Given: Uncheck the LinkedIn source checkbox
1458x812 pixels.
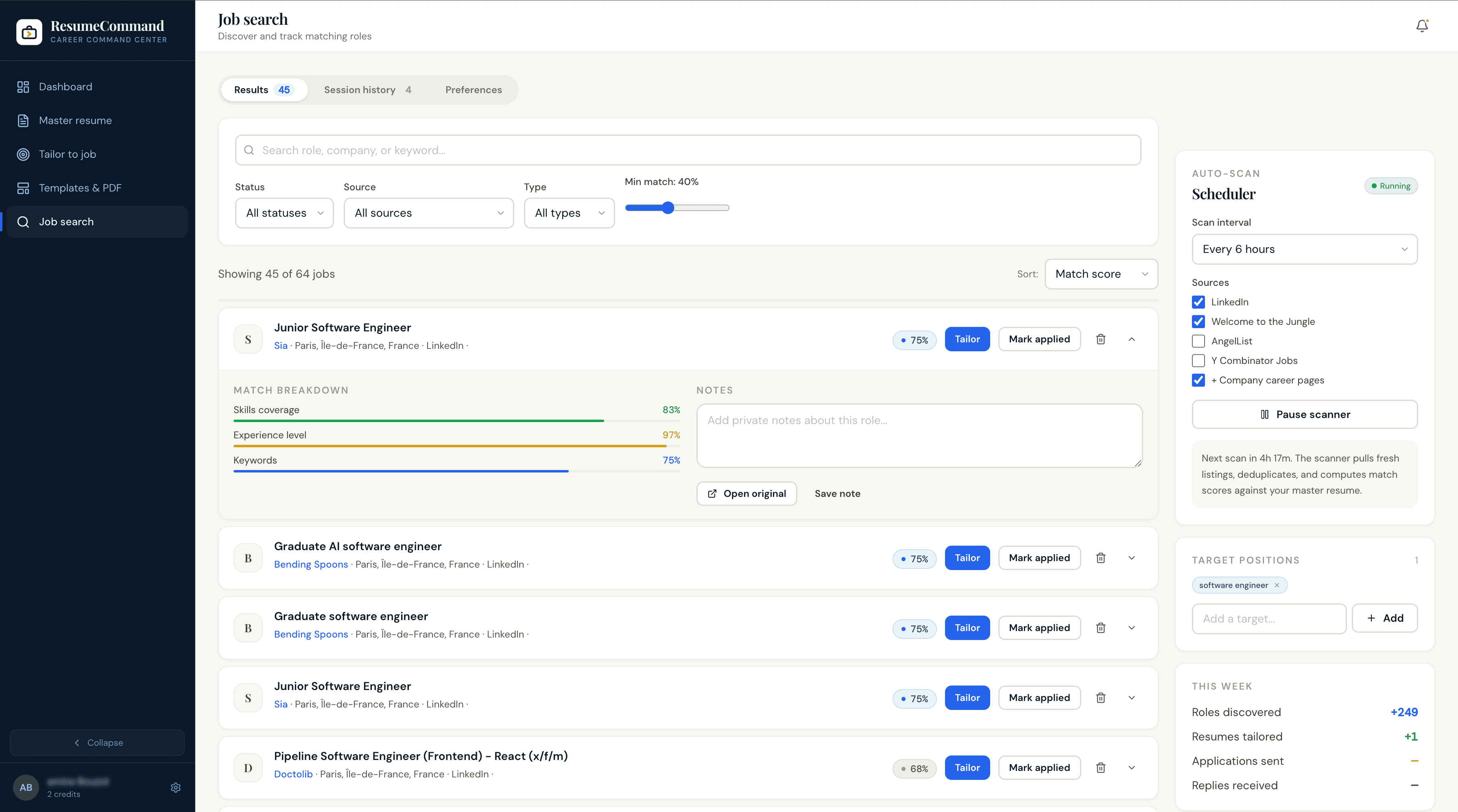Looking at the screenshot, I should pyautogui.click(x=1198, y=302).
